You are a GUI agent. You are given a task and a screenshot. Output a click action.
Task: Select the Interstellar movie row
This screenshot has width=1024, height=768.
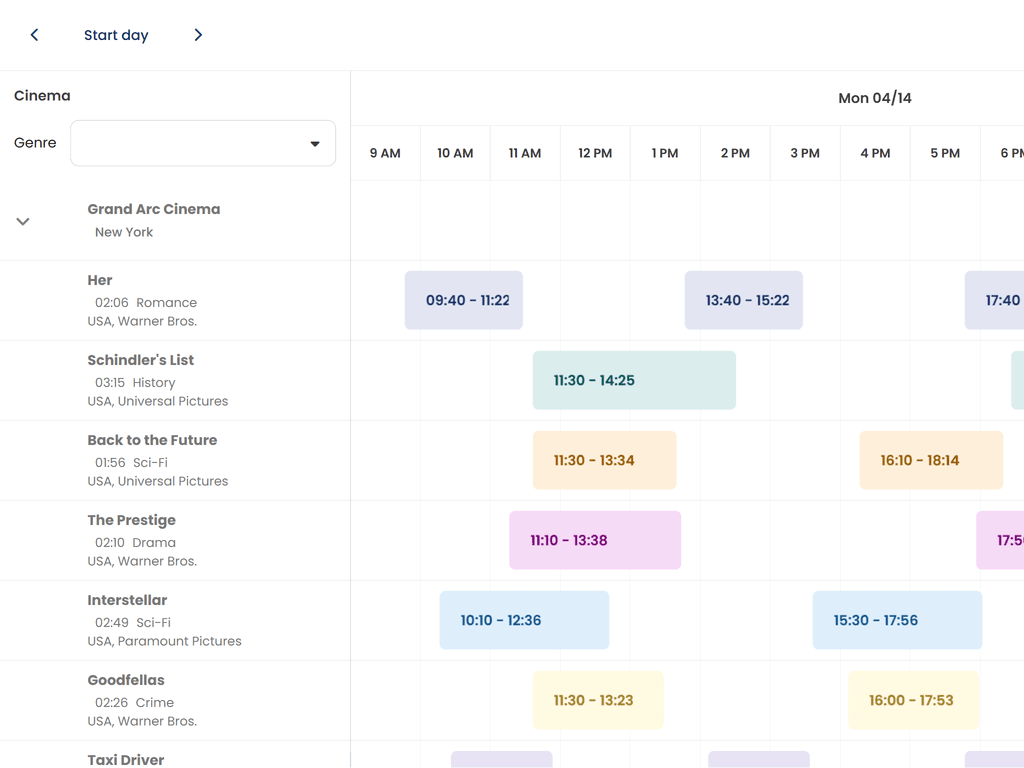pyautogui.click(x=165, y=620)
